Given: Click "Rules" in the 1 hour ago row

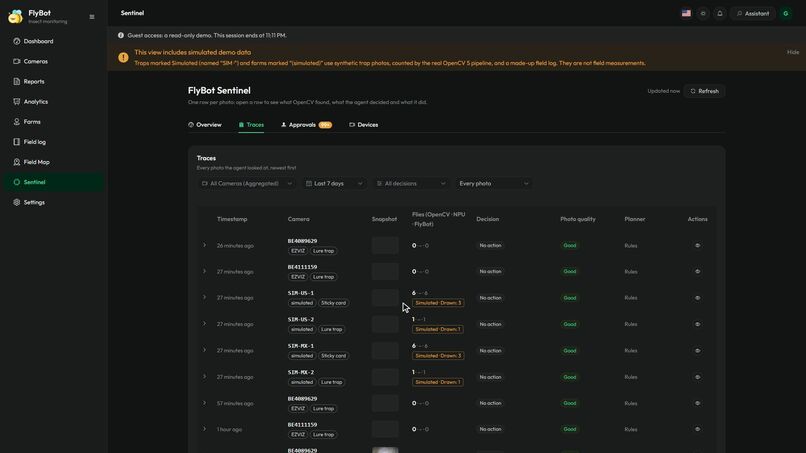Looking at the screenshot, I should pyautogui.click(x=631, y=429).
